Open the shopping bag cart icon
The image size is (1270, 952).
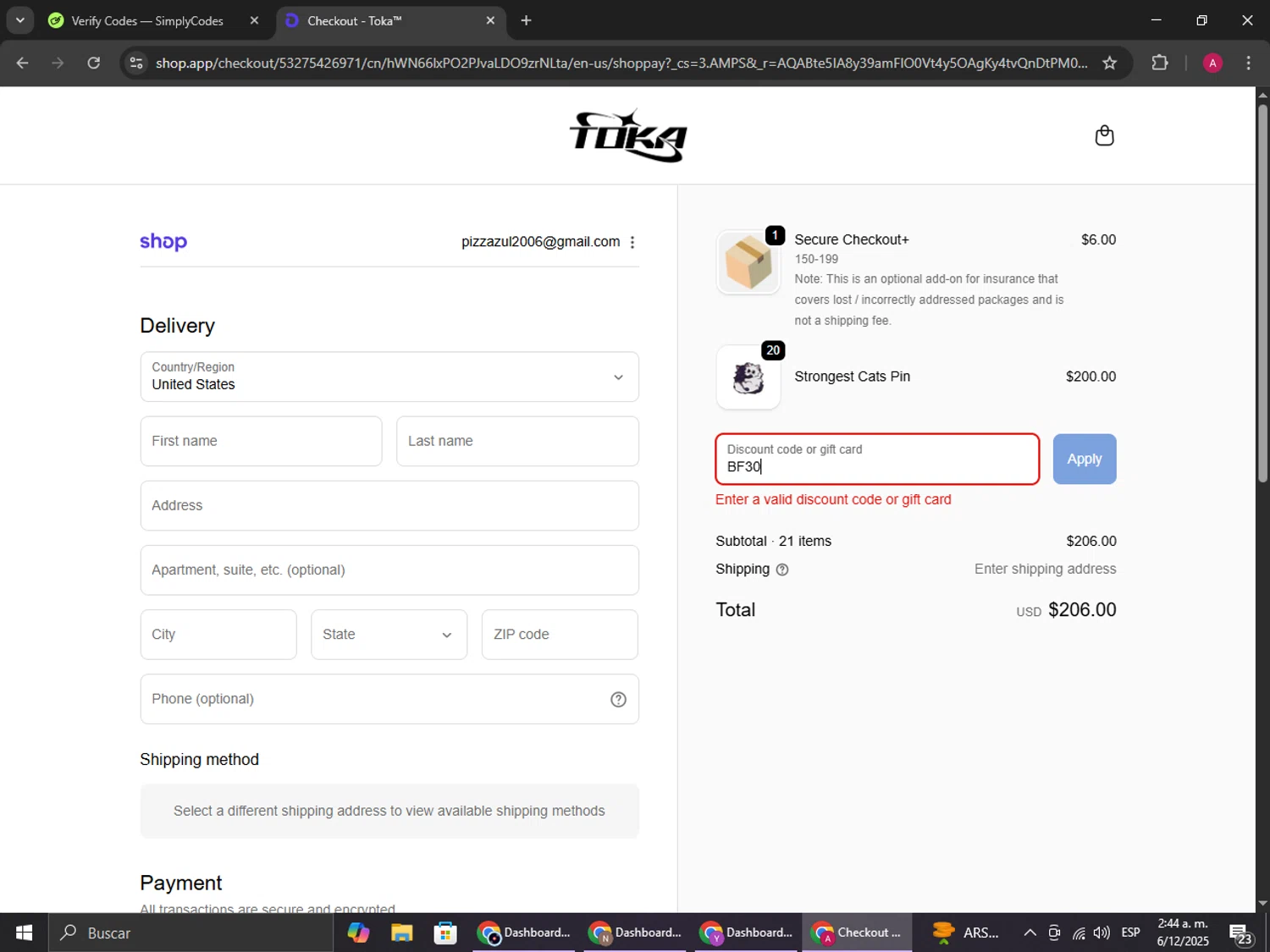[1104, 135]
